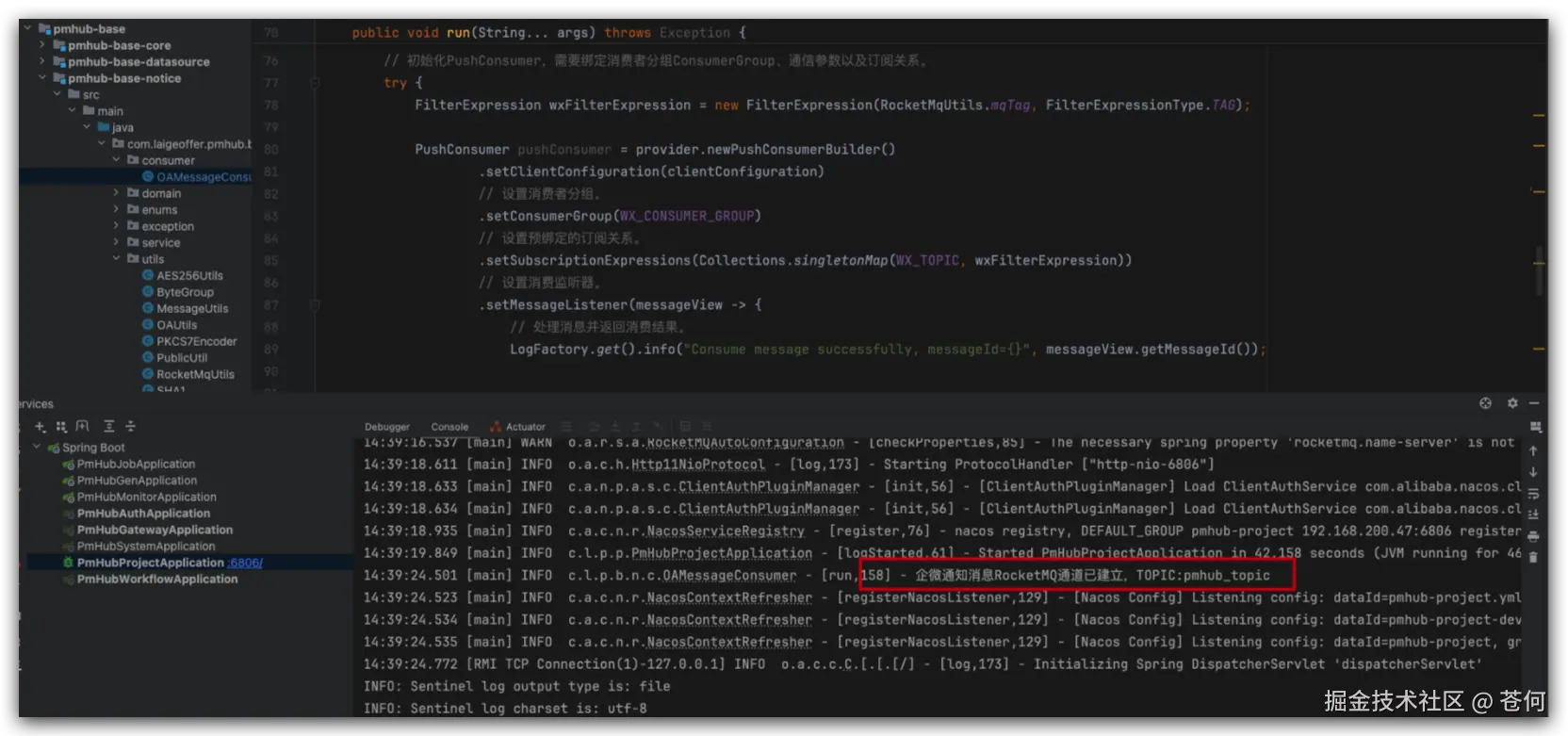The height and width of the screenshot is (736, 1568).
Task: Jump up the stack trace arrow in console
Action: point(1533,451)
